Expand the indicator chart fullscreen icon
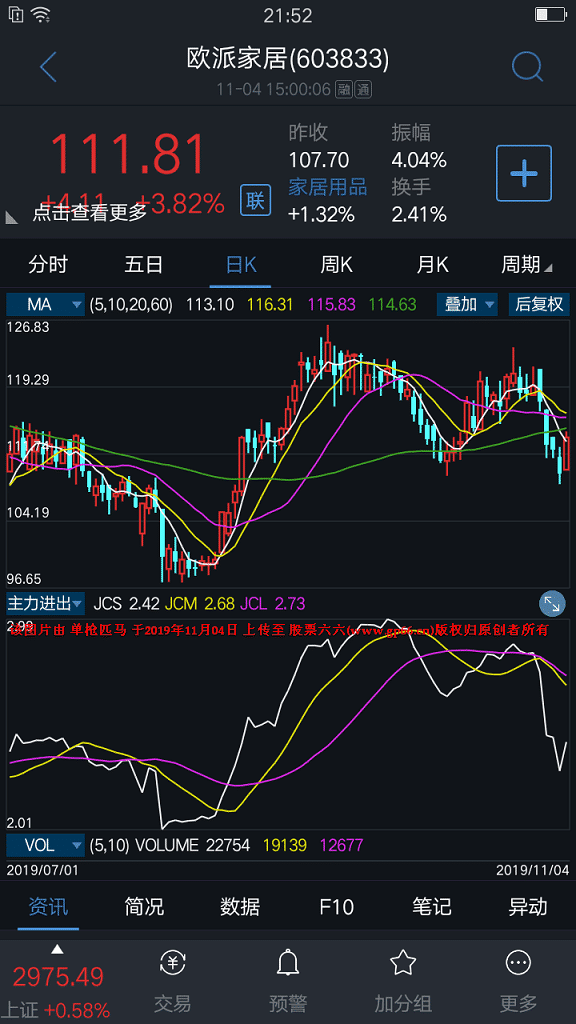This screenshot has height=1024, width=576. click(x=552, y=604)
